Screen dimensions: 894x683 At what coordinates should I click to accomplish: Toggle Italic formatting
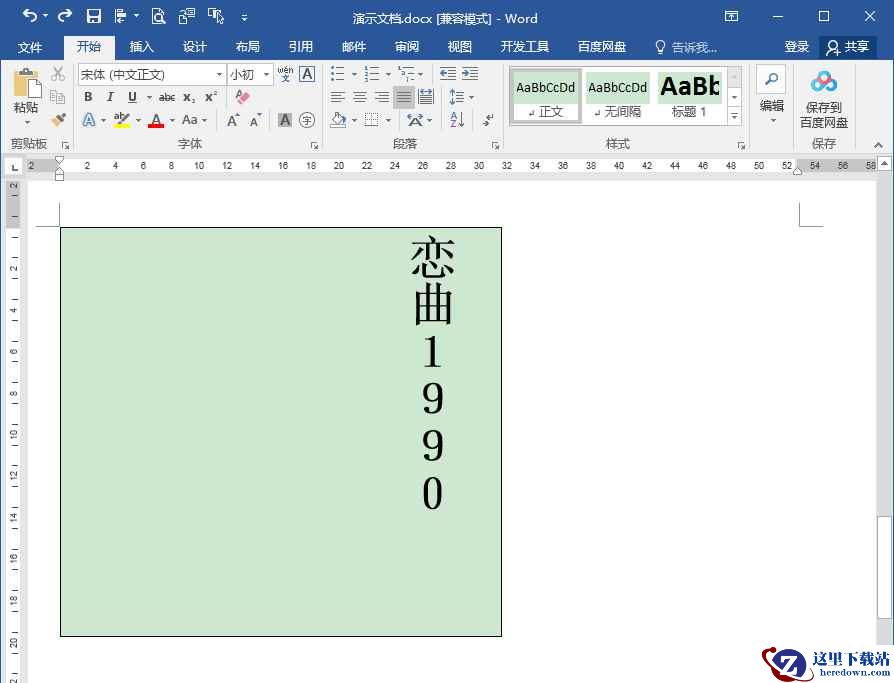coord(110,97)
